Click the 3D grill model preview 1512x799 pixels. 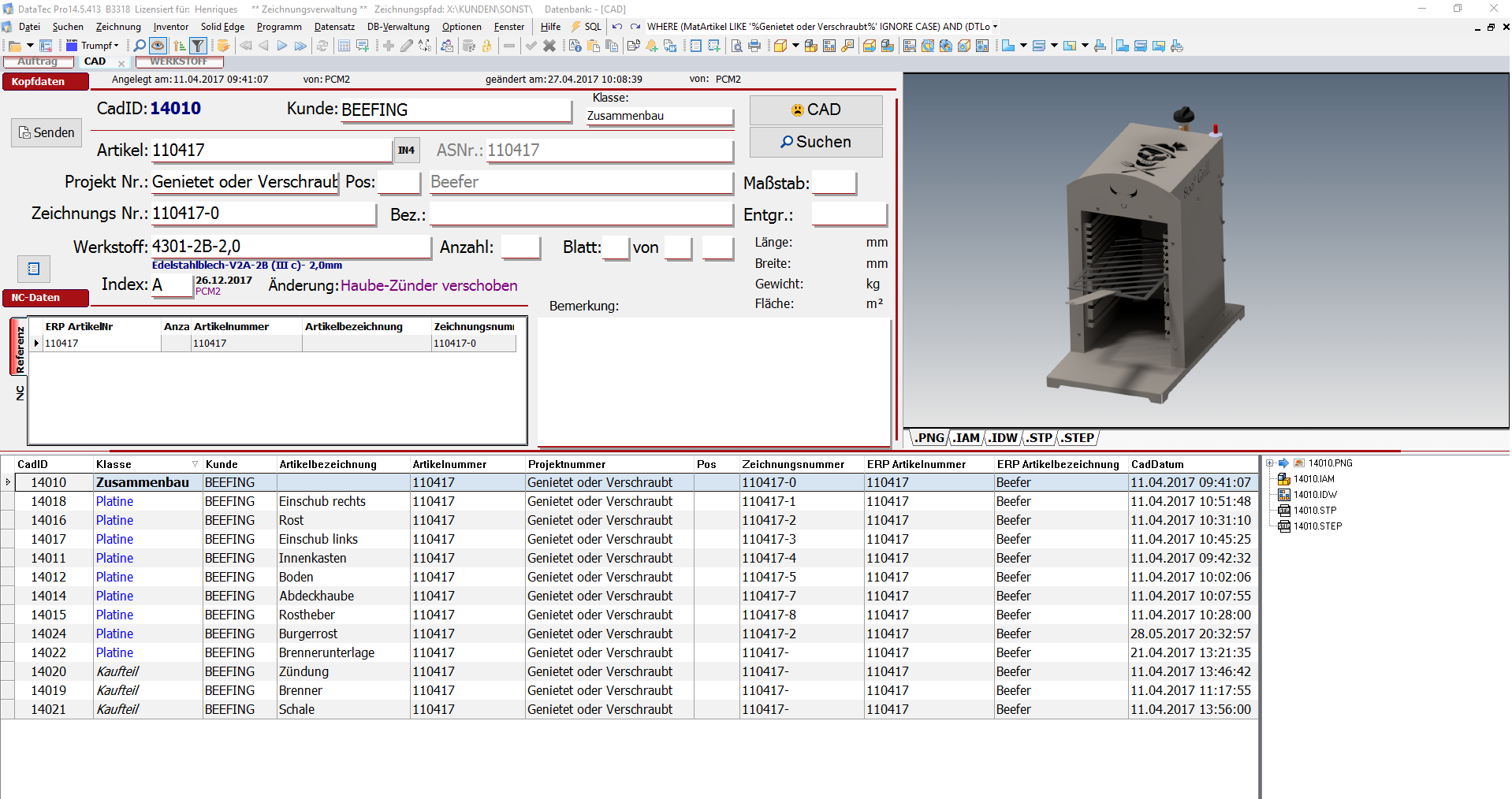(x=1145, y=256)
